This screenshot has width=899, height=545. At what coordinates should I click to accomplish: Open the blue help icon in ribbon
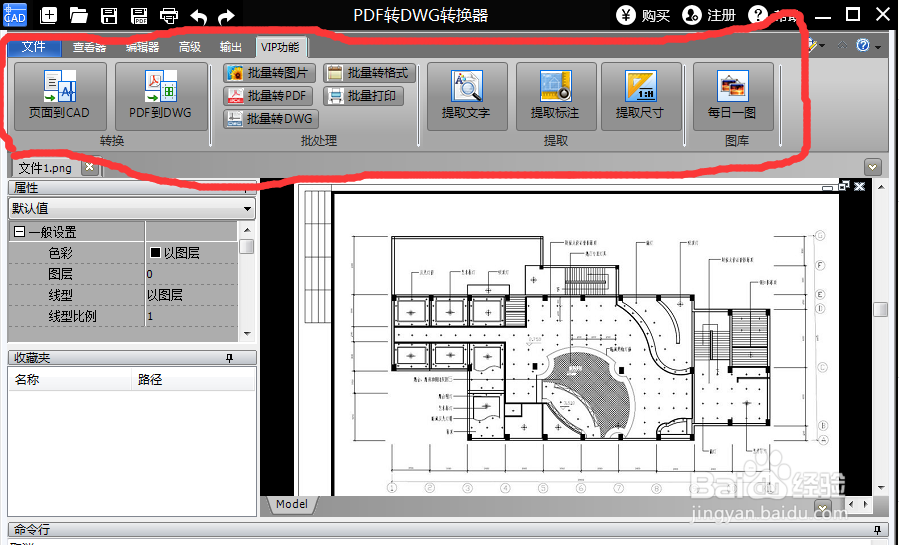(x=863, y=45)
